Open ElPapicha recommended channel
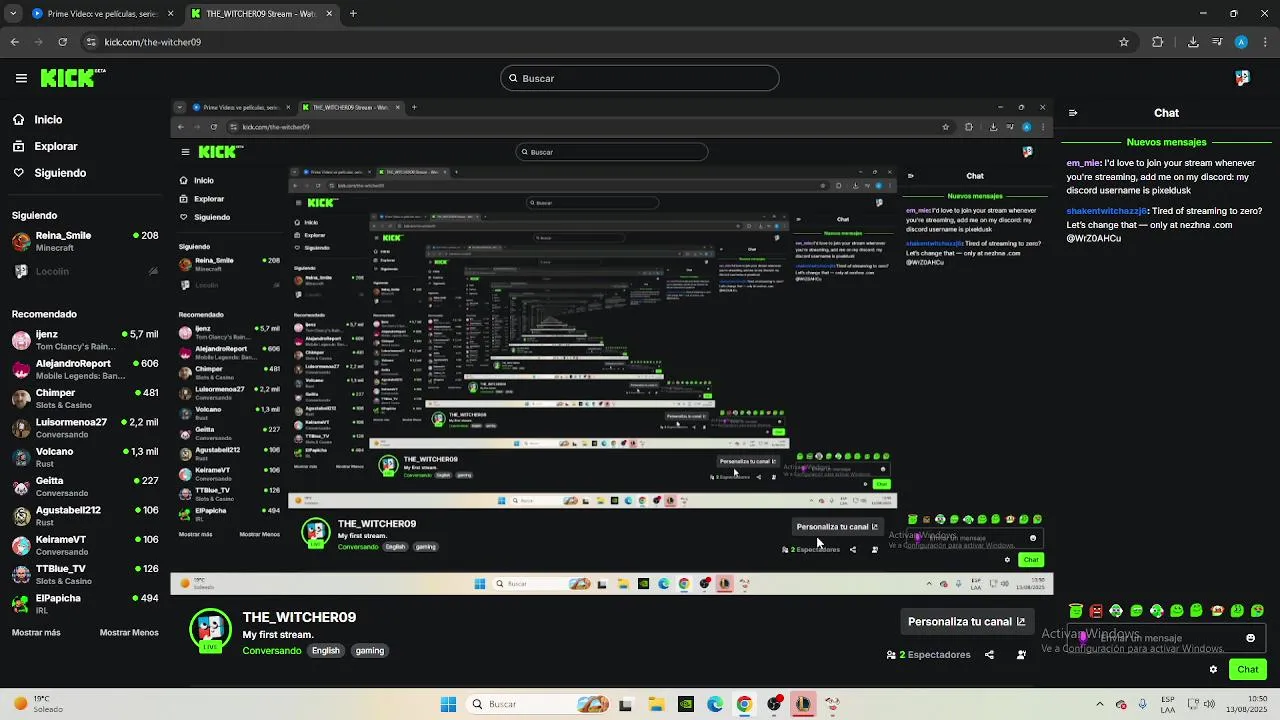The width and height of the screenshot is (1280, 720). pos(85,603)
